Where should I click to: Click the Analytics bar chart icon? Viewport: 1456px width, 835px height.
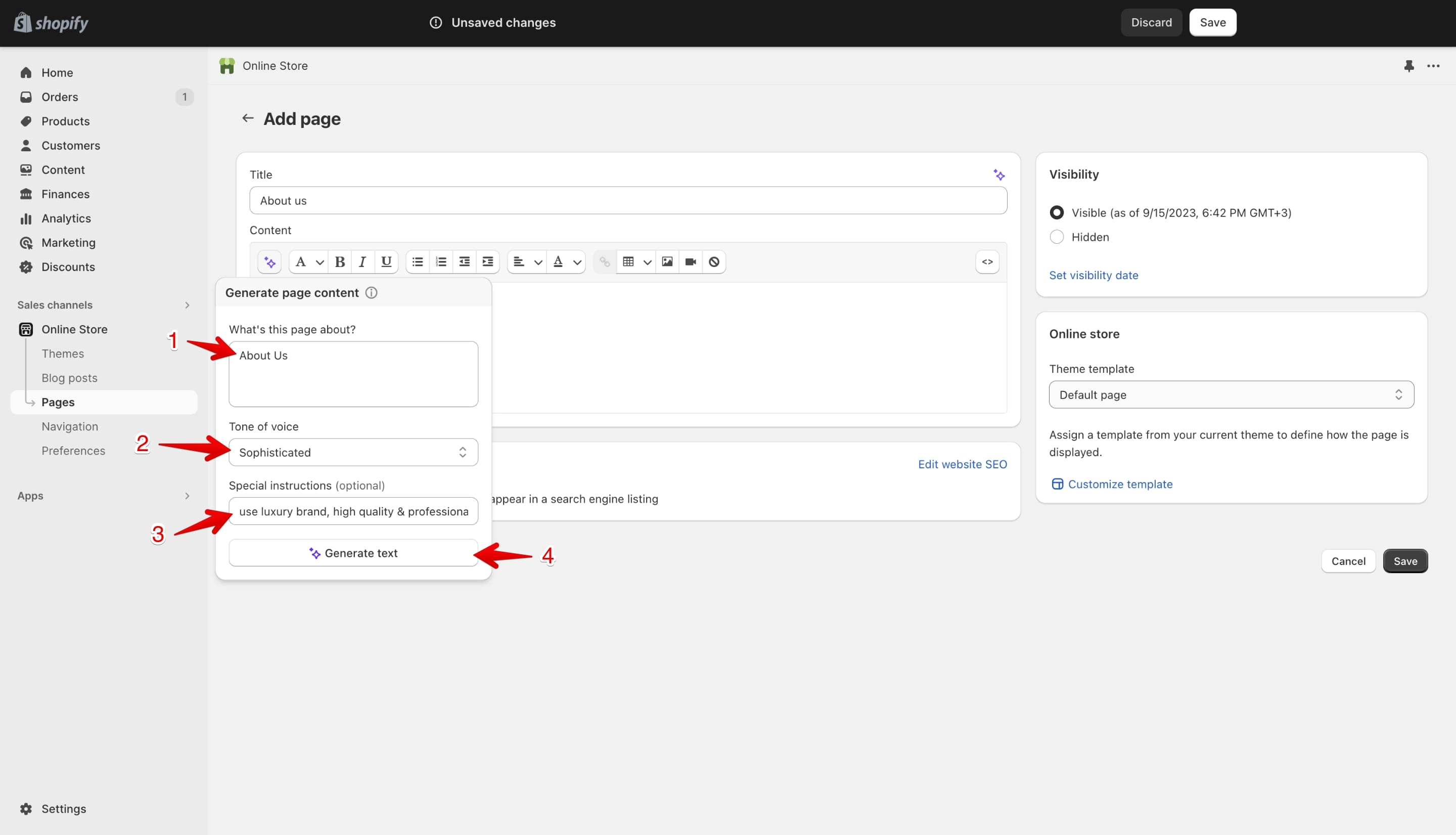(26, 218)
